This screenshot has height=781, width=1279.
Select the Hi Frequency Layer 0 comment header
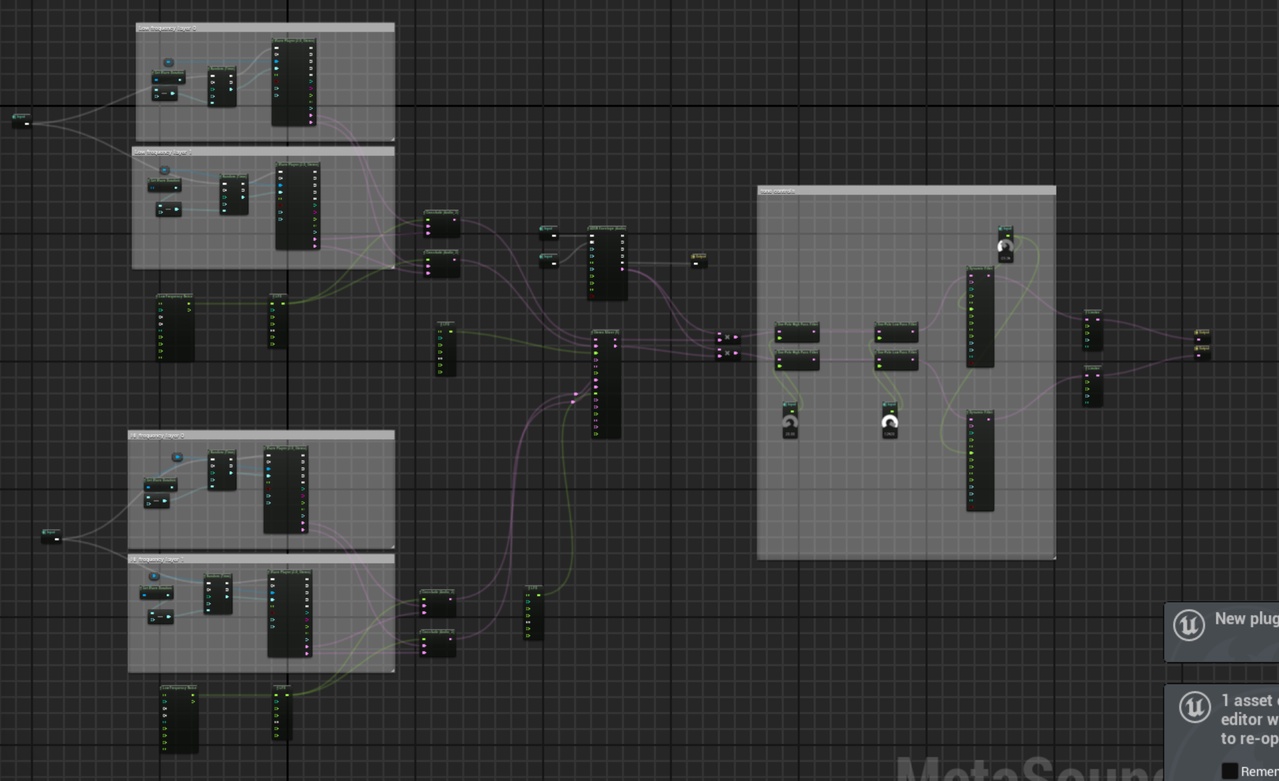point(261,435)
